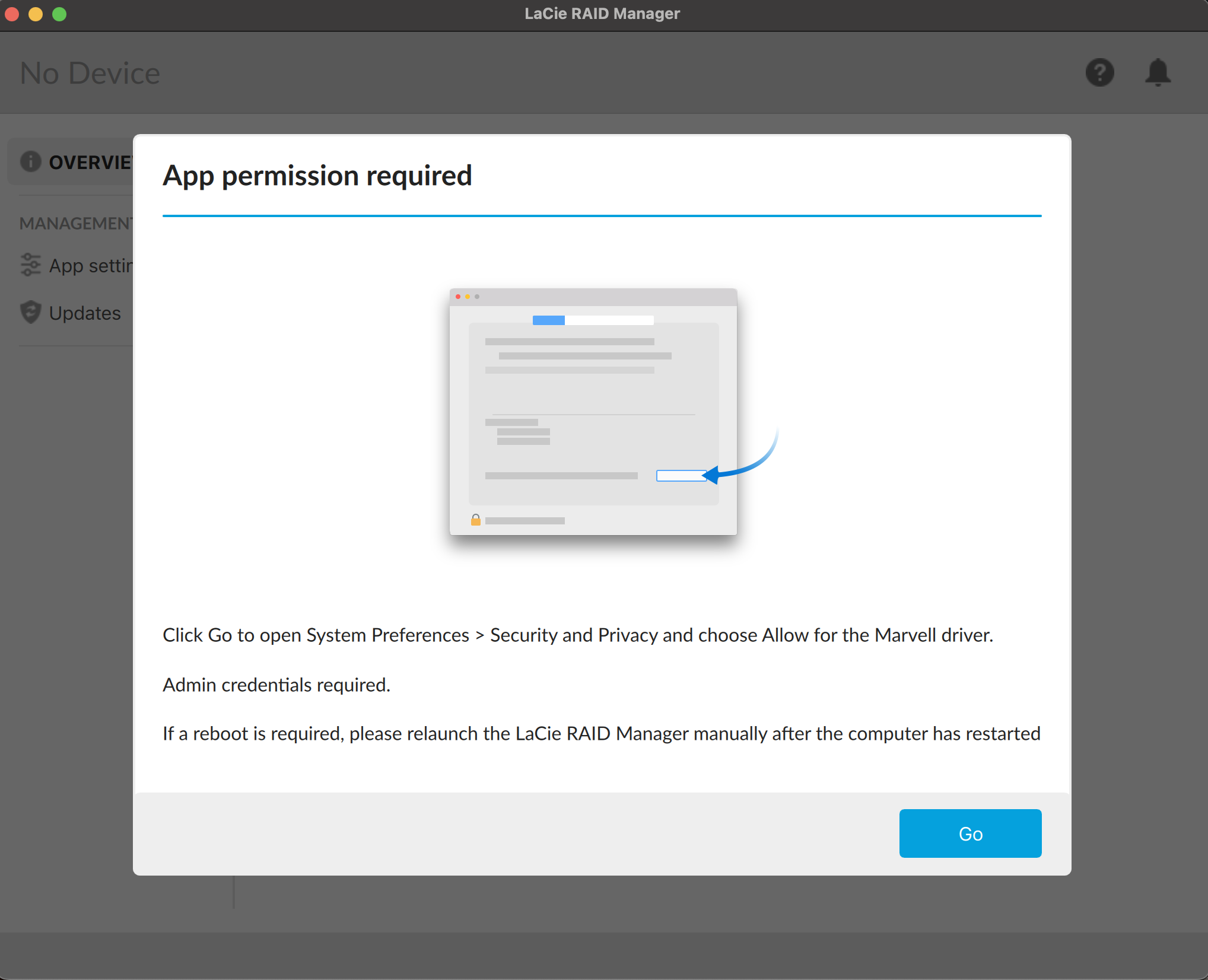Open notifications bell icon
The image size is (1208, 980).
point(1158,72)
